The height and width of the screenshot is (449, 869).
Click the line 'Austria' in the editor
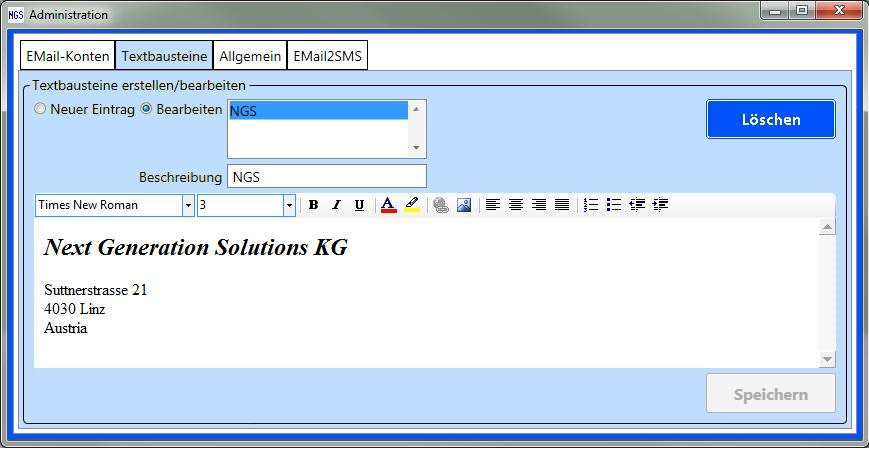65,328
